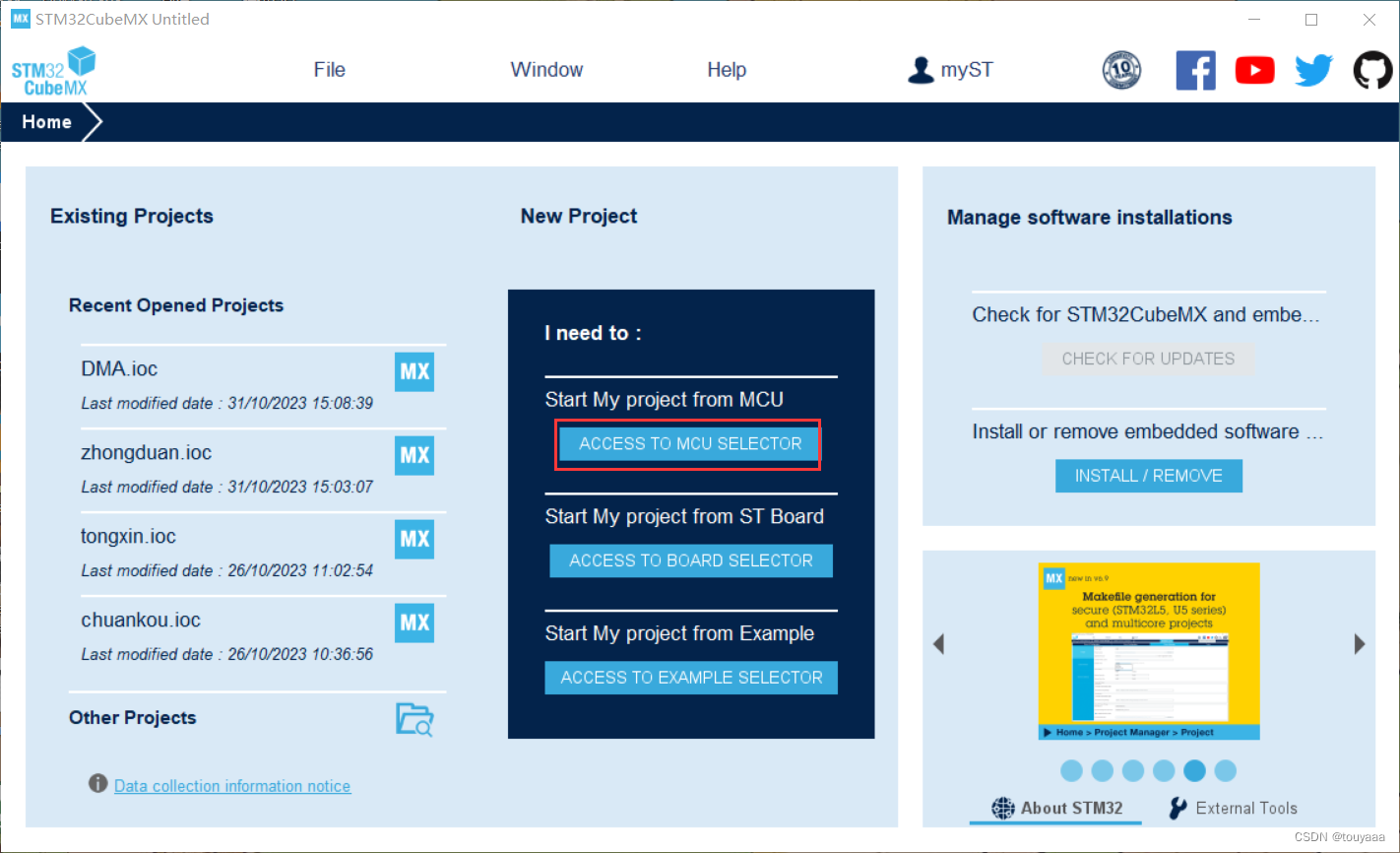Click the MX icon next to chuankou.ioc
Screen dimensions: 1400x853
coord(414,623)
